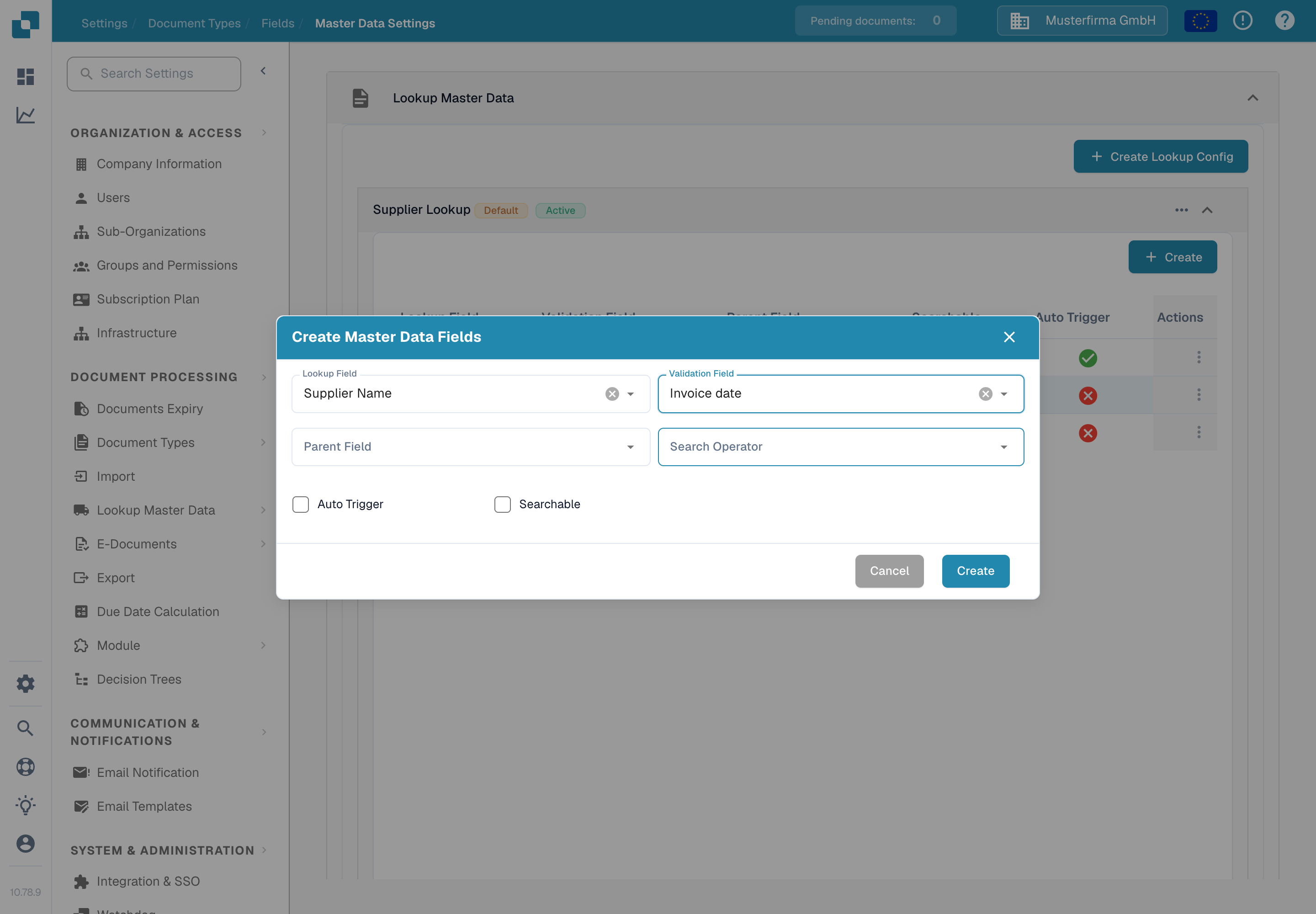Click the Settings breadcrumb link
The width and height of the screenshot is (1316, 914).
coord(104,23)
